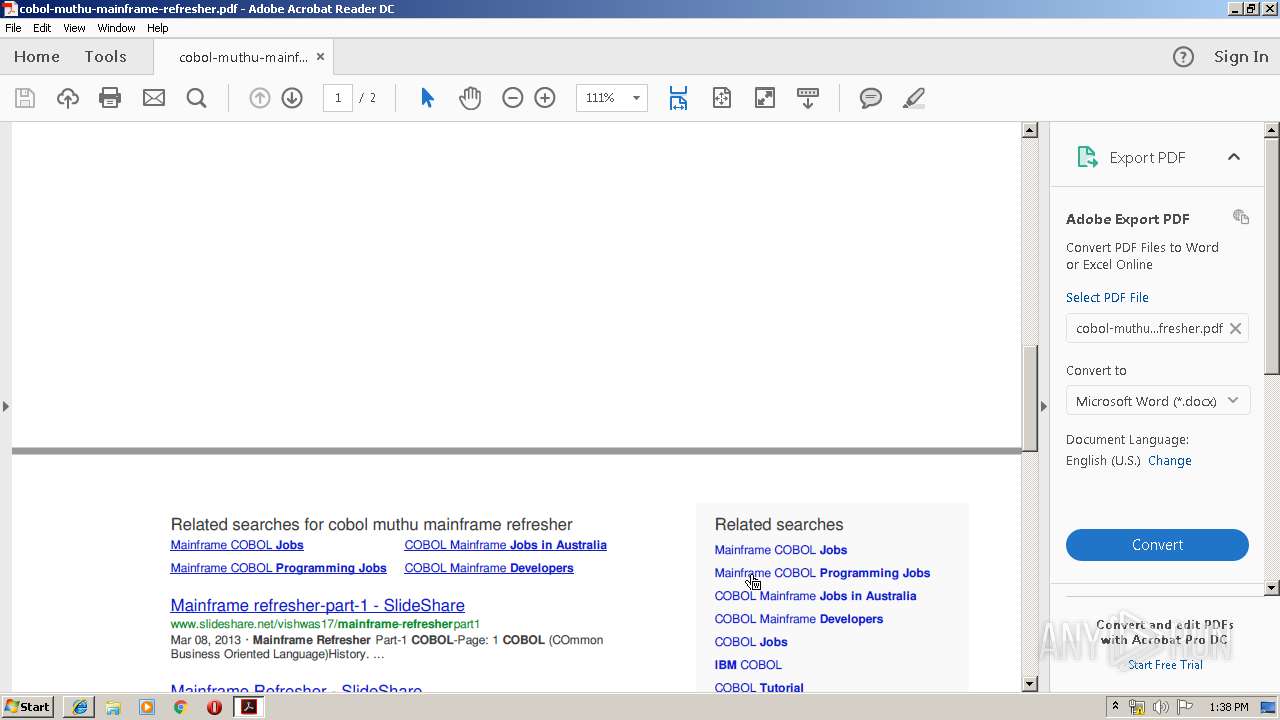Open the Edit menu

point(42,28)
